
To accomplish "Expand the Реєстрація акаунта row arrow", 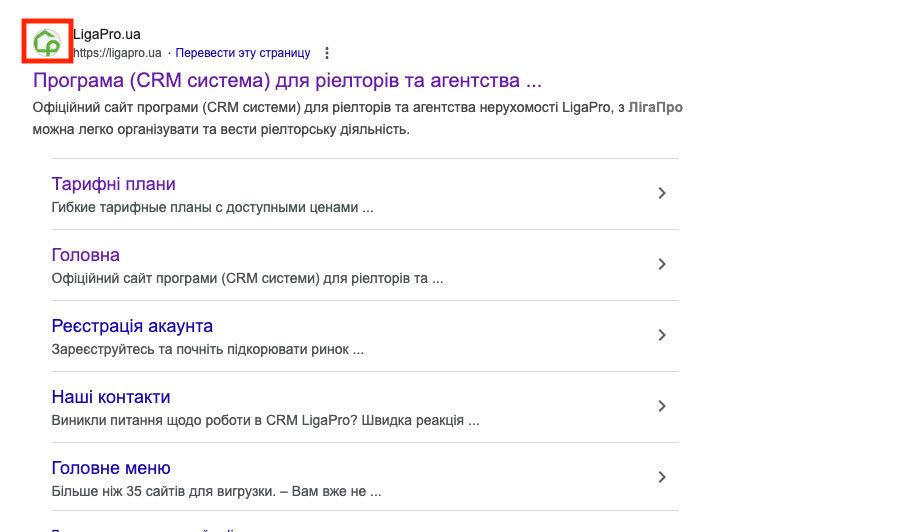I will (x=661, y=335).
